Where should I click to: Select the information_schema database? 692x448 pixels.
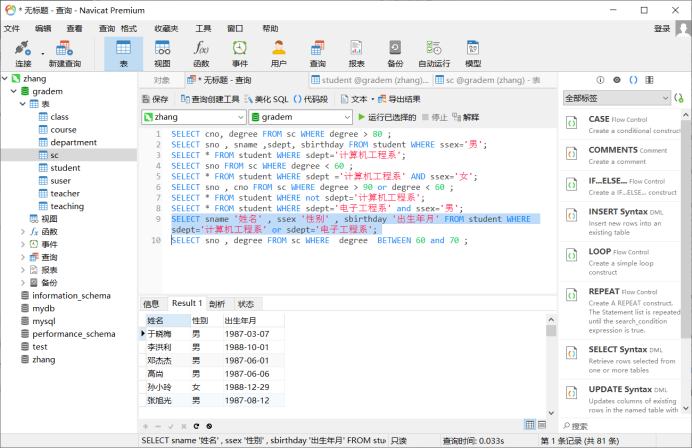(71, 295)
